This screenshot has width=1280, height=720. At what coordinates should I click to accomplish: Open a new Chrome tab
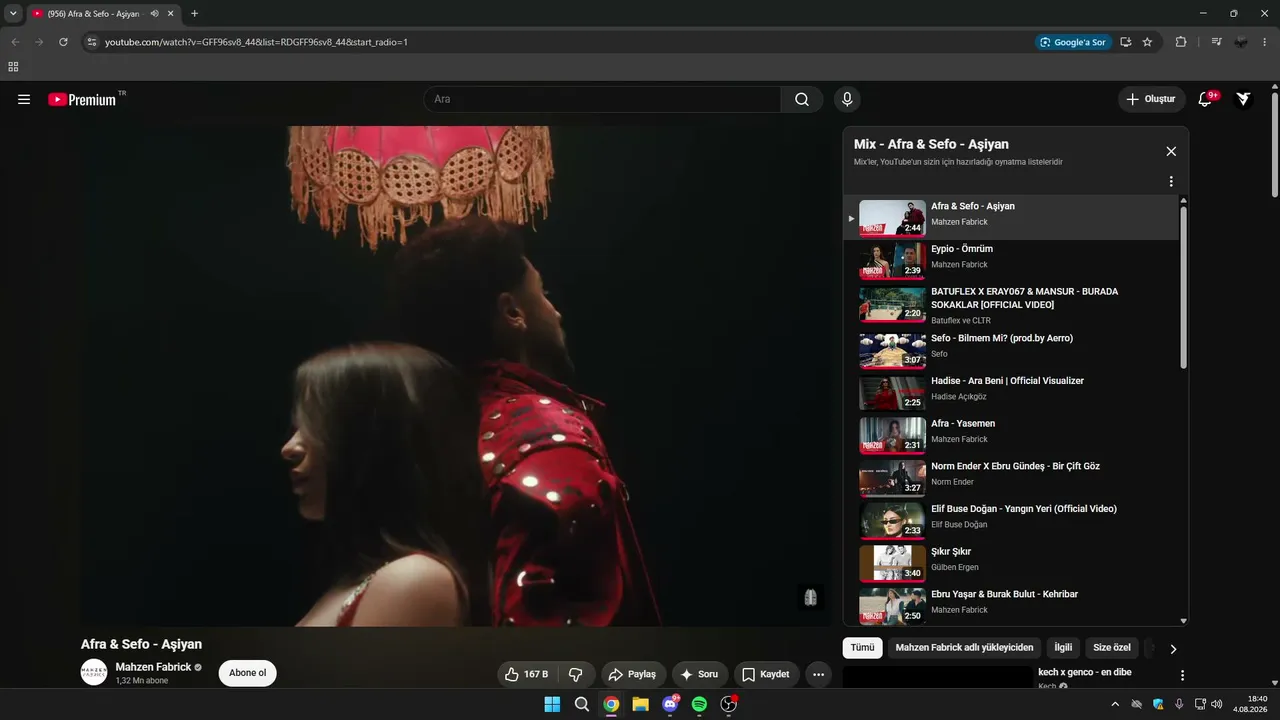(194, 14)
